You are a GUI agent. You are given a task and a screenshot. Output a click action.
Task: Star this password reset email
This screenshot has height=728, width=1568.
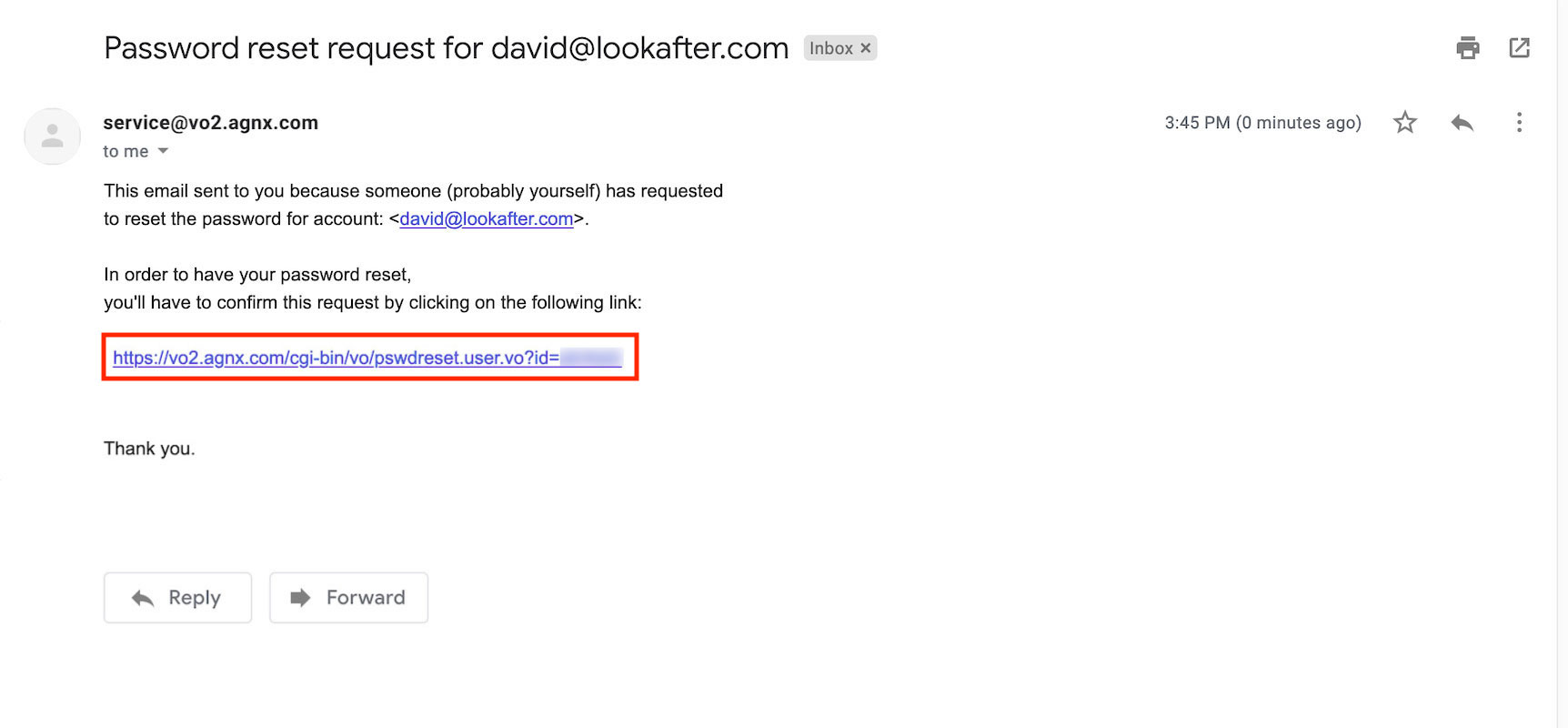pos(1404,122)
